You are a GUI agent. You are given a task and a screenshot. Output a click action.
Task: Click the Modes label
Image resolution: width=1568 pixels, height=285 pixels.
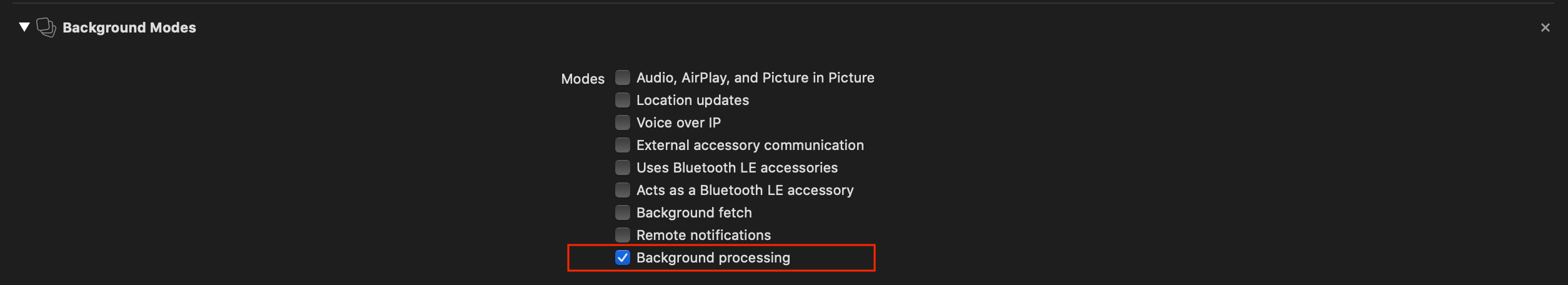tap(582, 79)
